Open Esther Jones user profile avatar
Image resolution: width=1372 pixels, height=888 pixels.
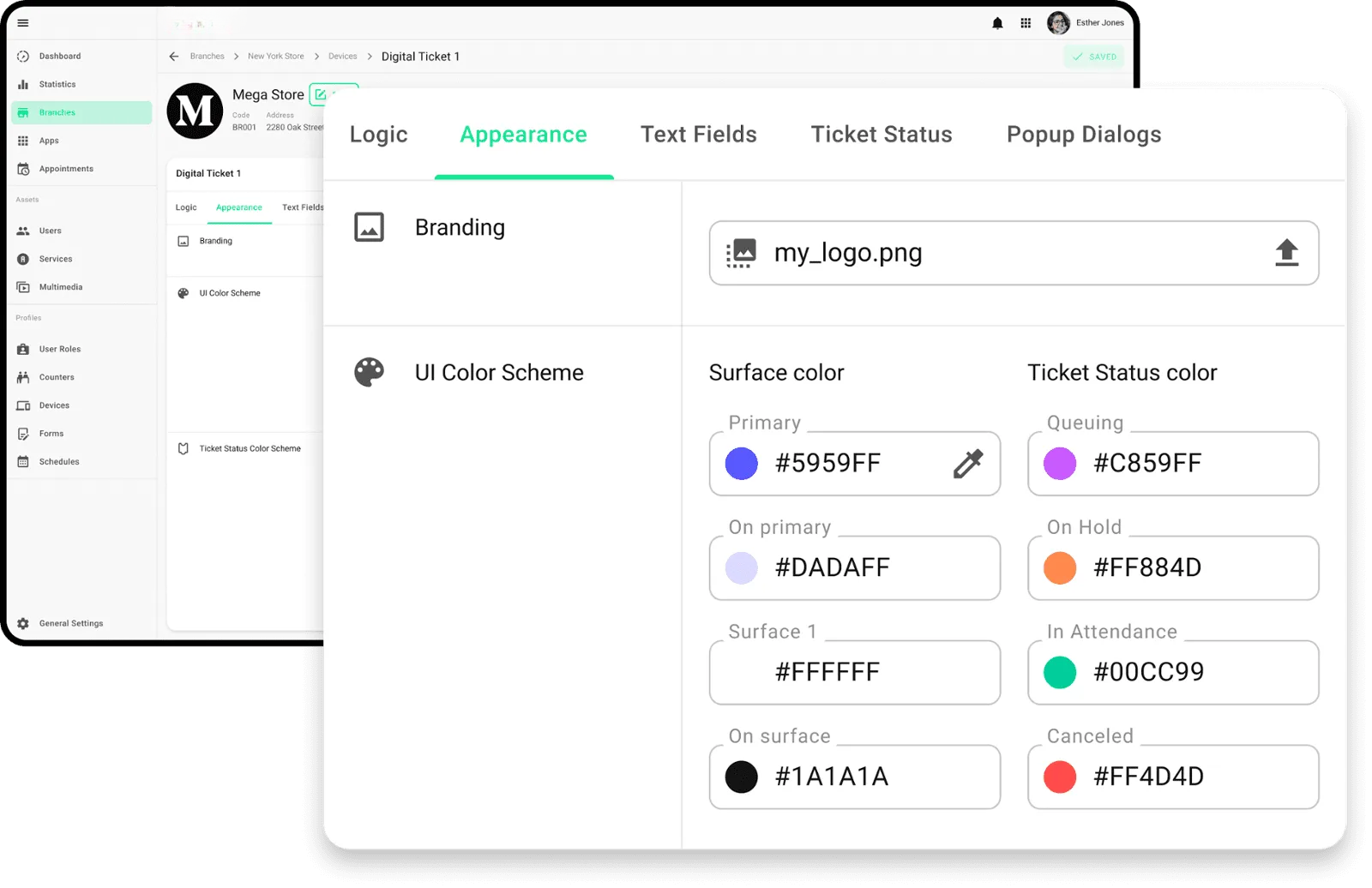pos(1058,23)
